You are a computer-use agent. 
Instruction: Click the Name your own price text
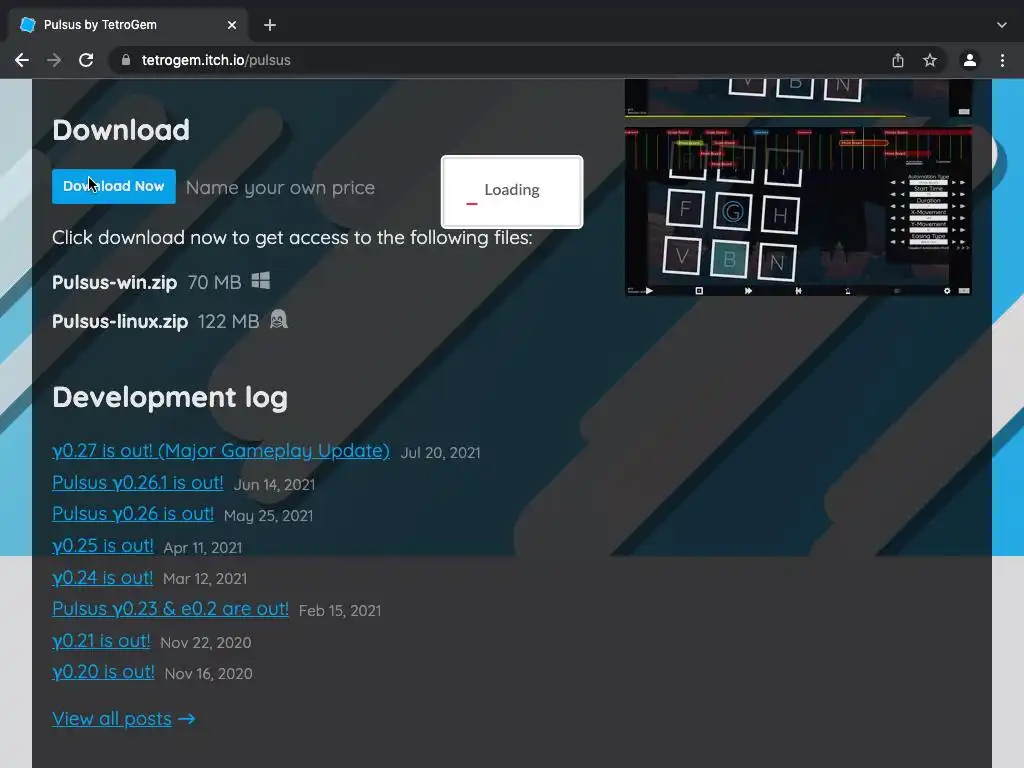pyautogui.click(x=280, y=187)
